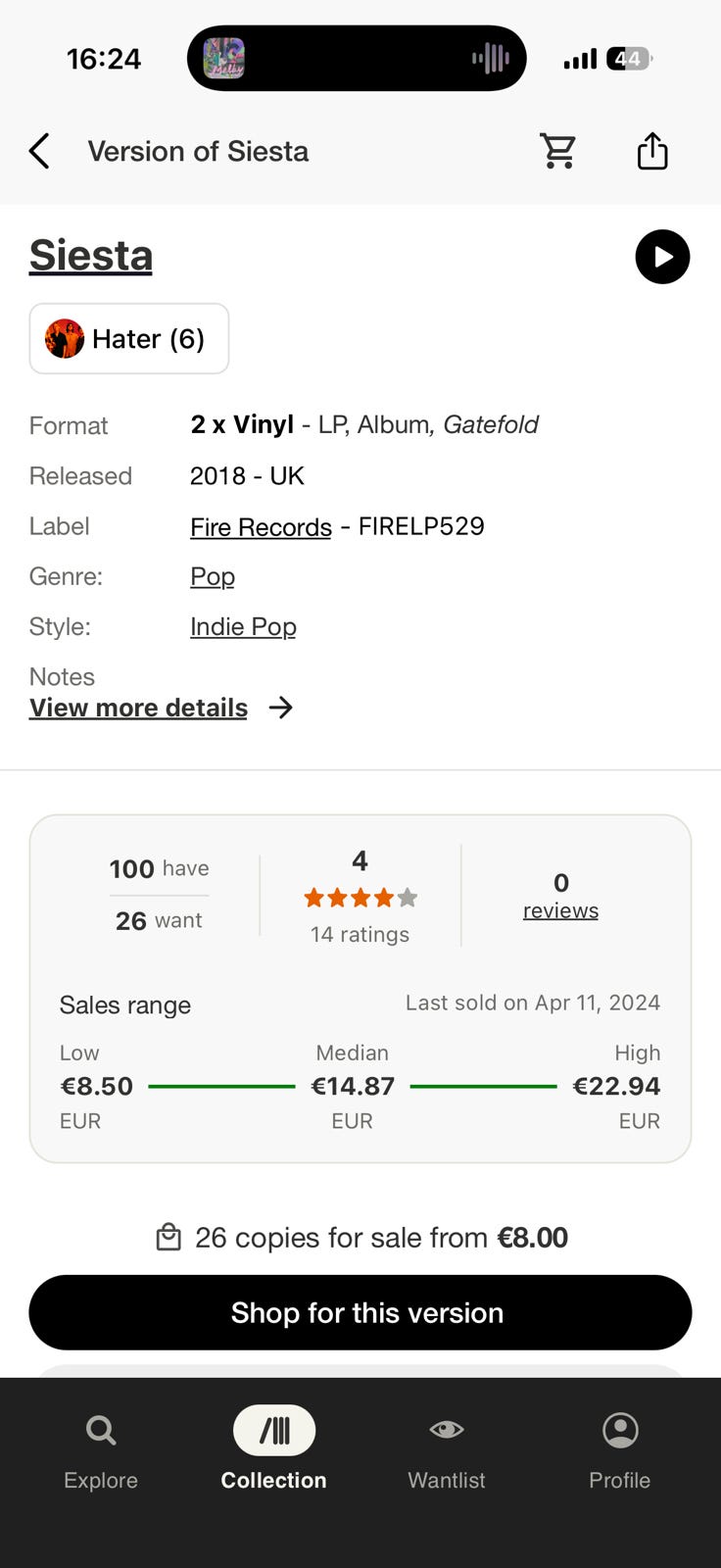Tap the underlined Siesta title
The width and height of the screenshot is (721, 1568).
click(x=91, y=256)
